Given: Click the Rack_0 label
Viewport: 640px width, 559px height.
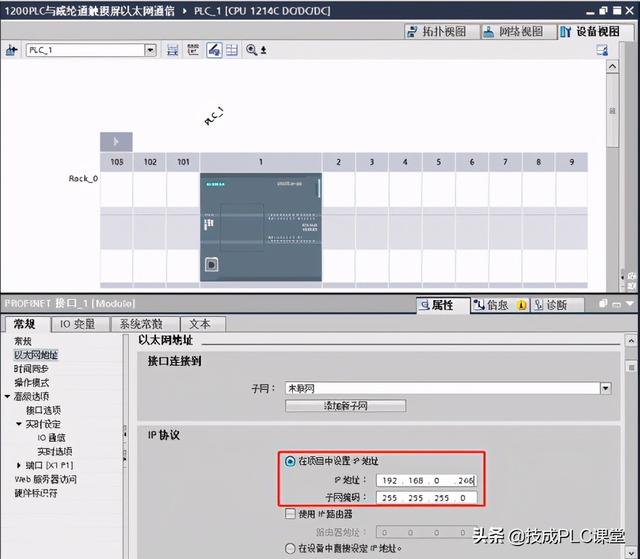Looking at the screenshot, I should 83,179.
